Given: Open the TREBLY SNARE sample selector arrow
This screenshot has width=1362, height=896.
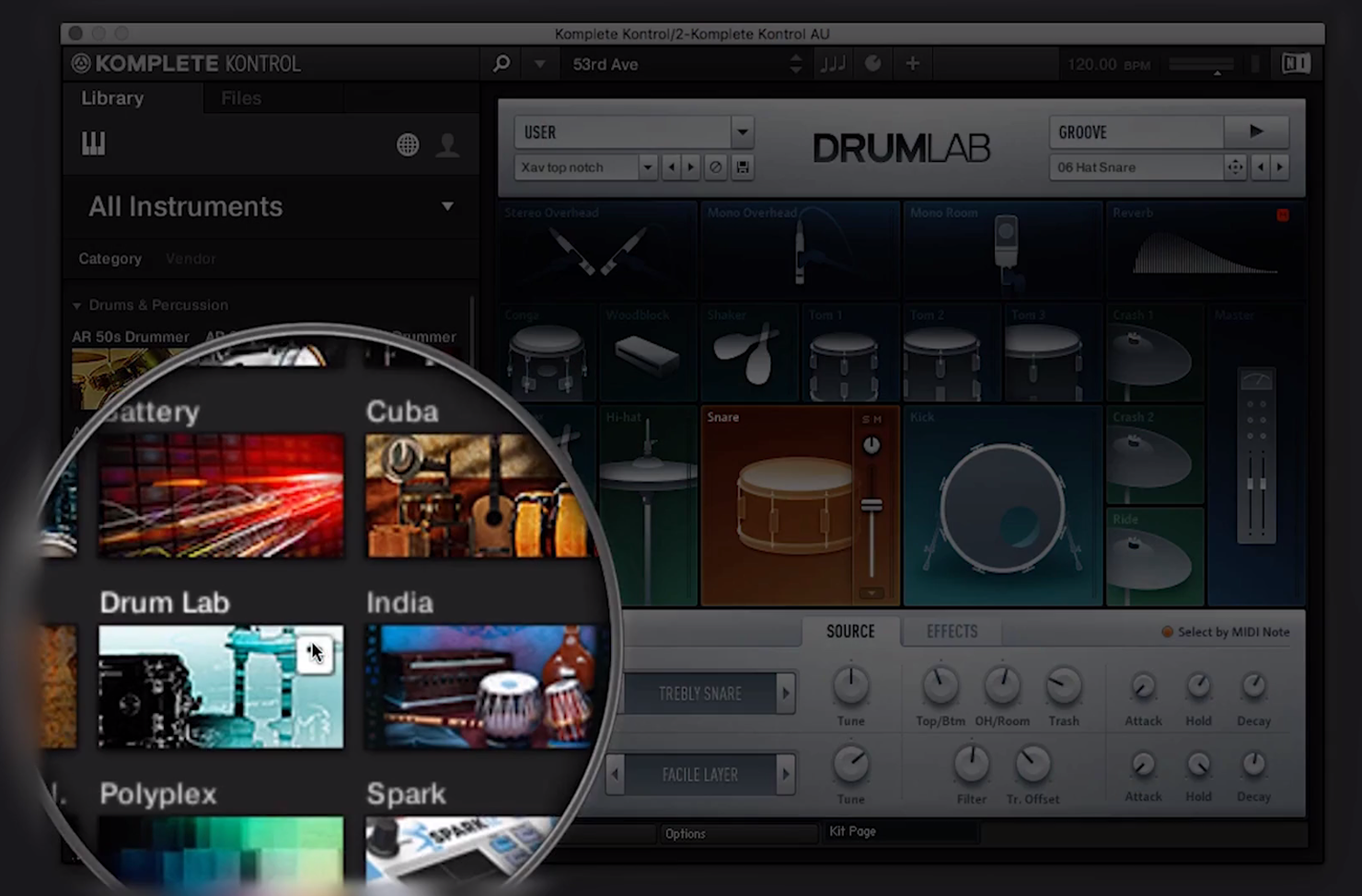Looking at the screenshot, I should tap(786, 693).
